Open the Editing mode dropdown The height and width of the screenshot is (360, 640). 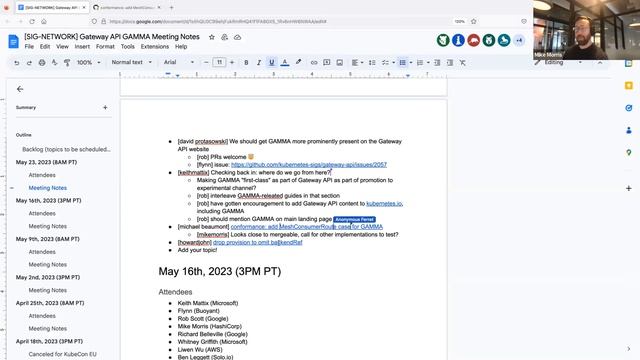(558, 62)
